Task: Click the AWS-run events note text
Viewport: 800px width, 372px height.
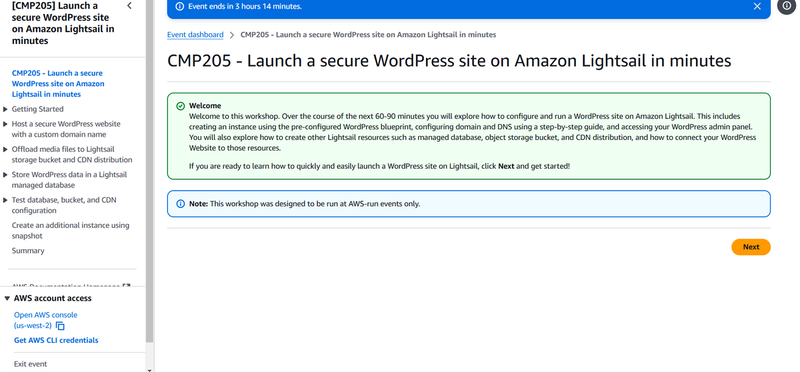Action: coord(305,204)
